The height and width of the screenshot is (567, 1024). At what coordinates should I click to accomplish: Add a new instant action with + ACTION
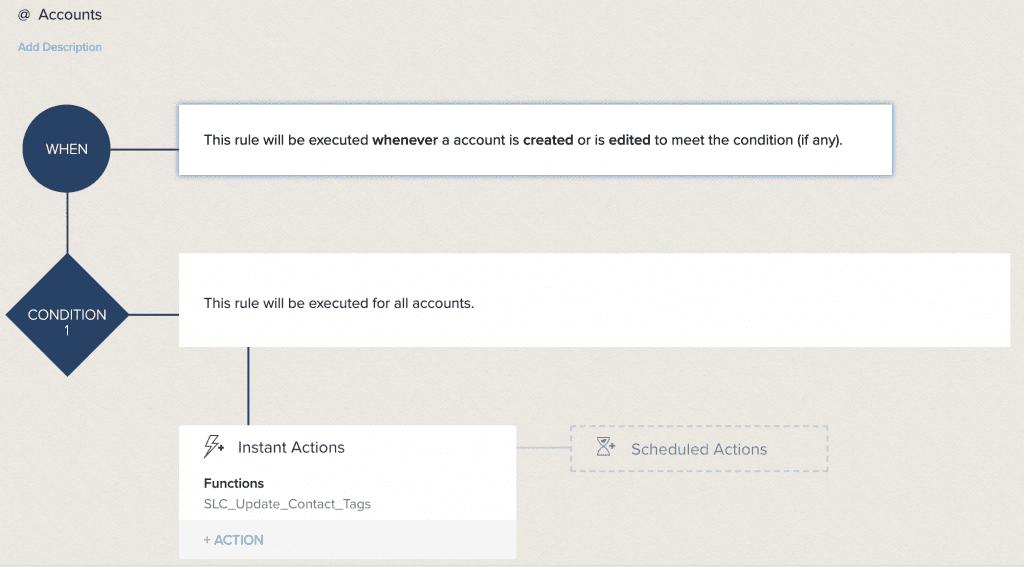click(233, 540)
